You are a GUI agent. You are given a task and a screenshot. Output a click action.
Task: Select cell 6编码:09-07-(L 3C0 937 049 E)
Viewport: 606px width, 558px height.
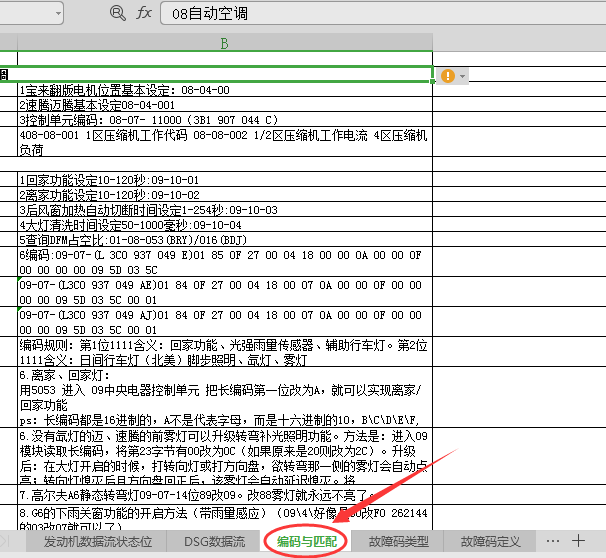pos(225,262)
